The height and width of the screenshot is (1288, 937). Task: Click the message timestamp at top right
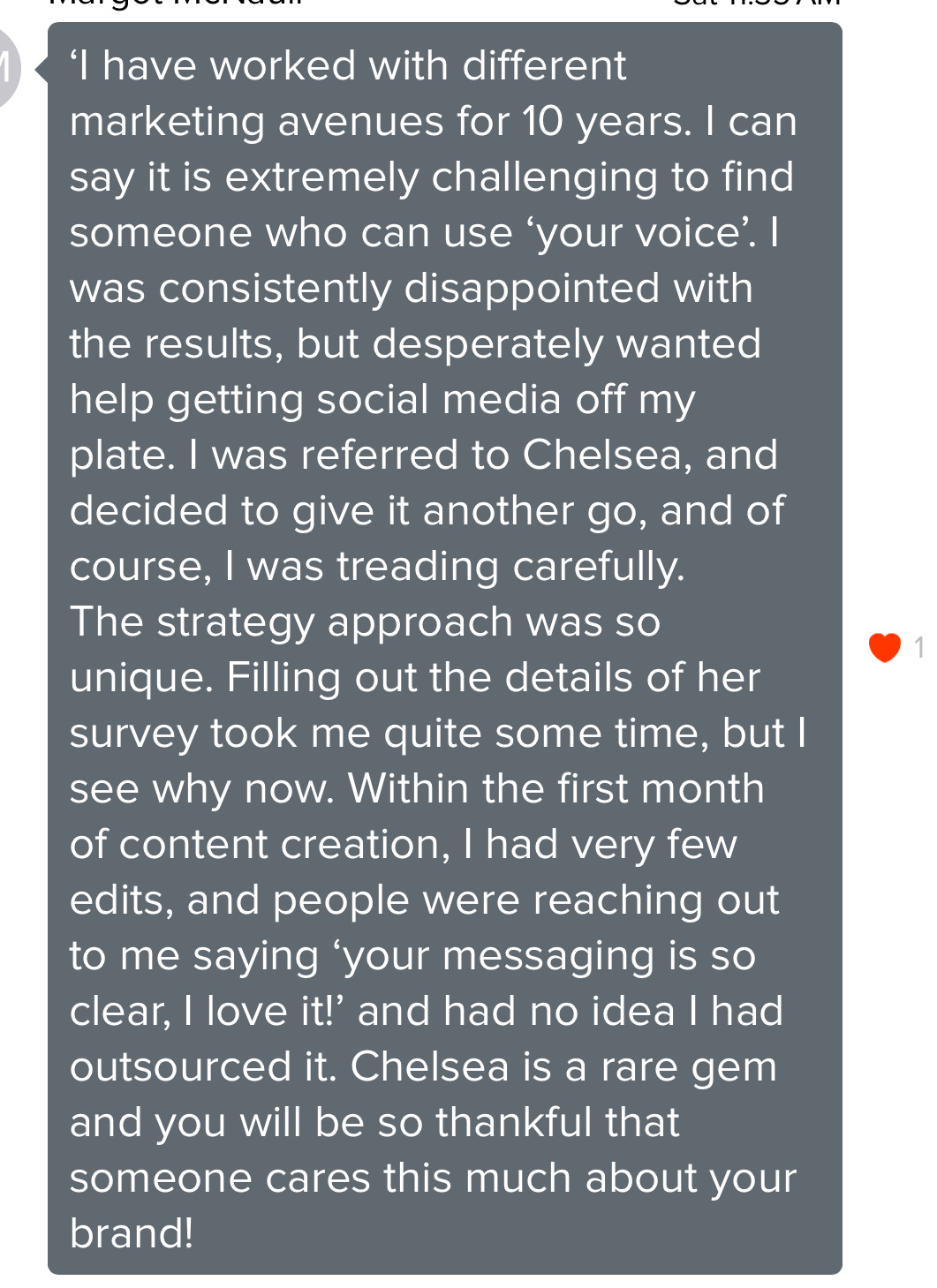coord(756,4)
